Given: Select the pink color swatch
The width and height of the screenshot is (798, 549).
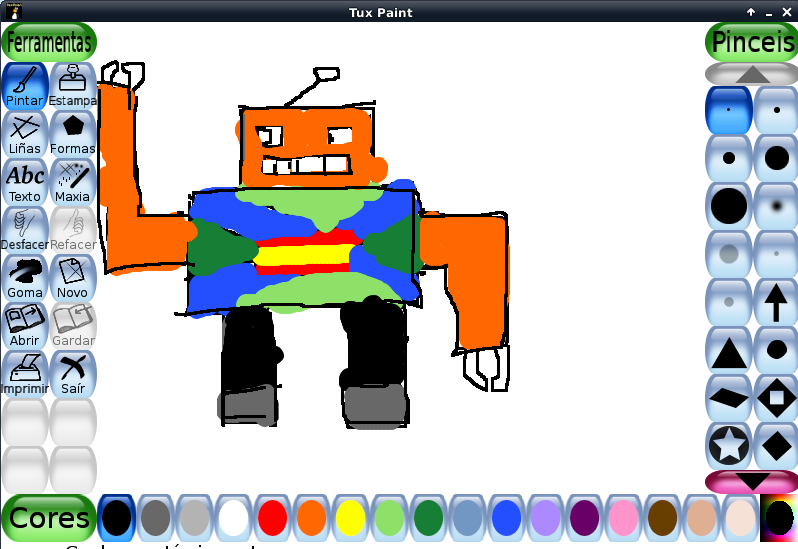Looking at the screenshot, I should pos(623,518).
